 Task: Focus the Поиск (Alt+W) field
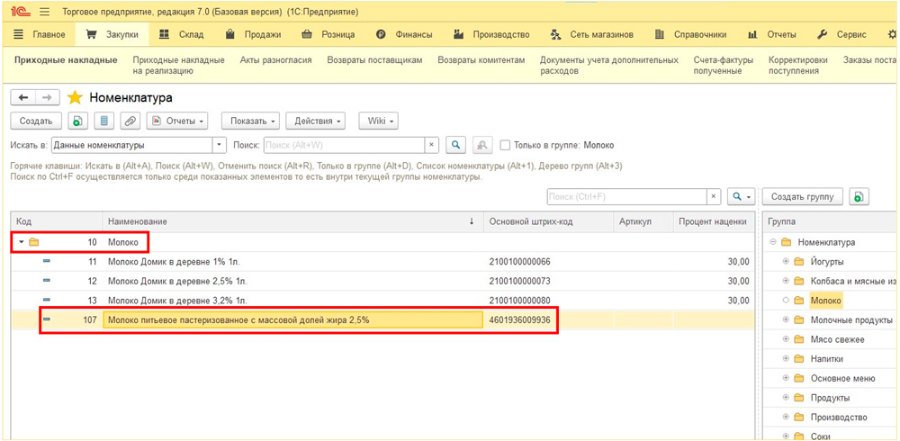pos(344,145)
